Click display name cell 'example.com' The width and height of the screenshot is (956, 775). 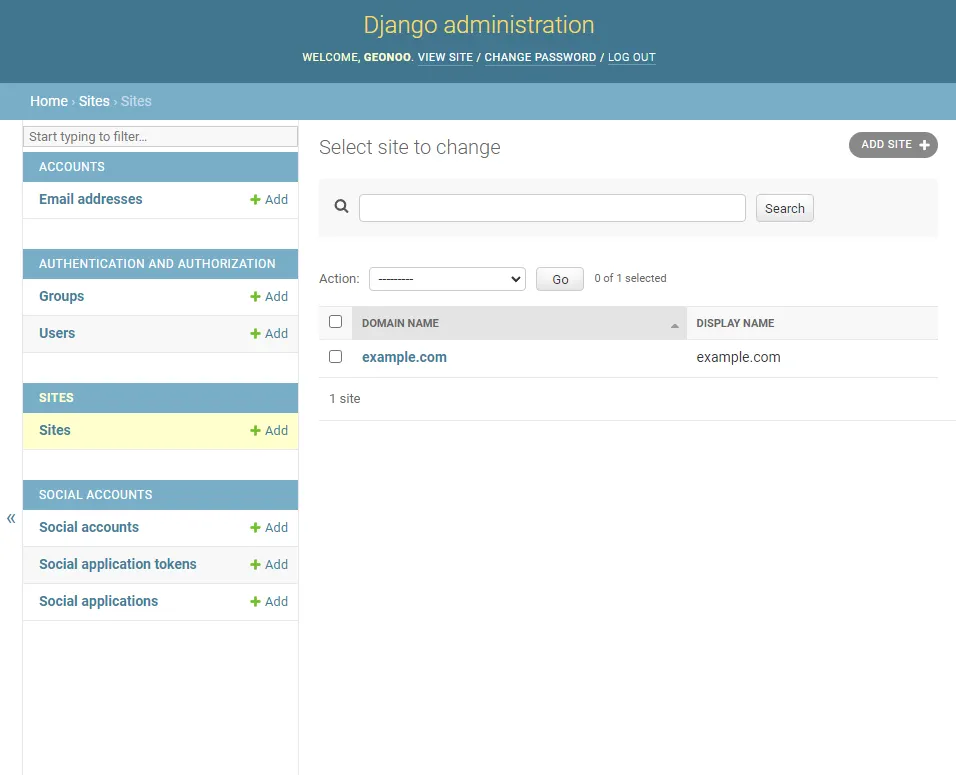[738, 357]
